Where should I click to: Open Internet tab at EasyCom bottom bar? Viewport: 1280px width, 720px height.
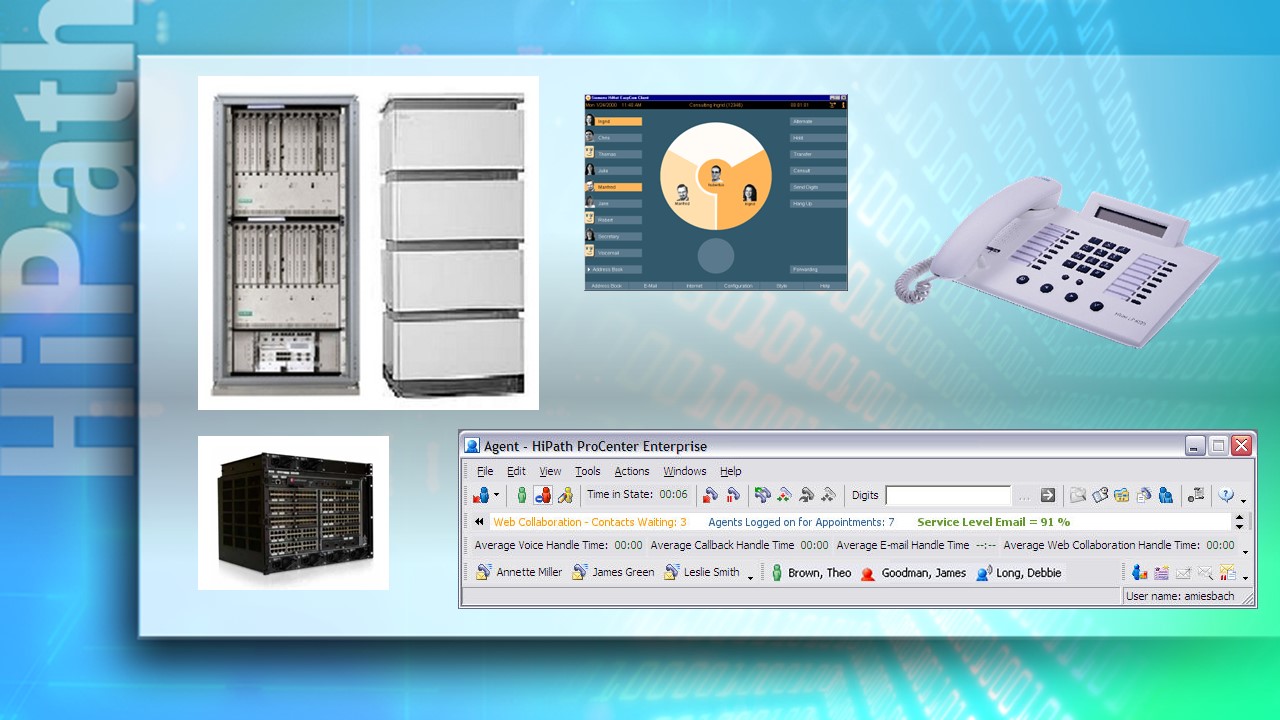coord(694,286)
